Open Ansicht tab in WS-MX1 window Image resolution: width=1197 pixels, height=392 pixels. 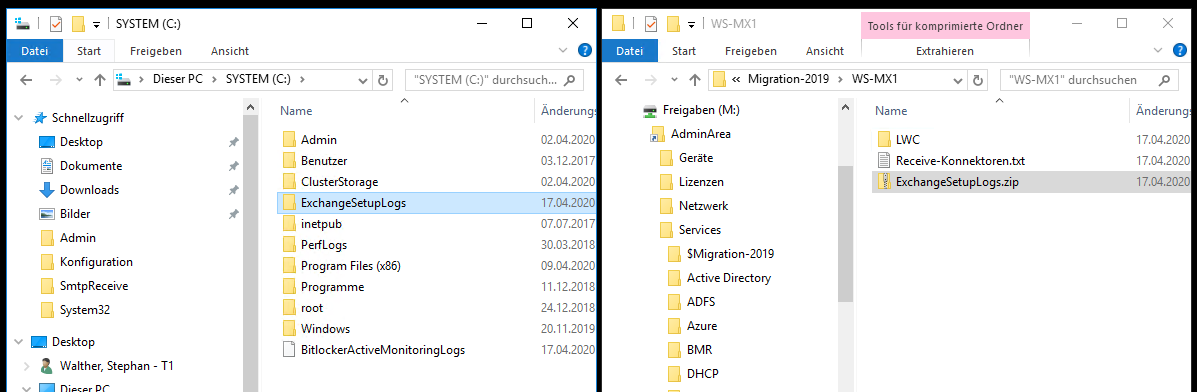tap(824, 51)
